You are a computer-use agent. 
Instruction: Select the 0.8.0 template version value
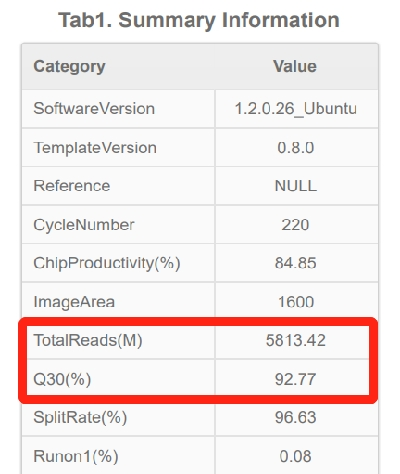(296, 147)
